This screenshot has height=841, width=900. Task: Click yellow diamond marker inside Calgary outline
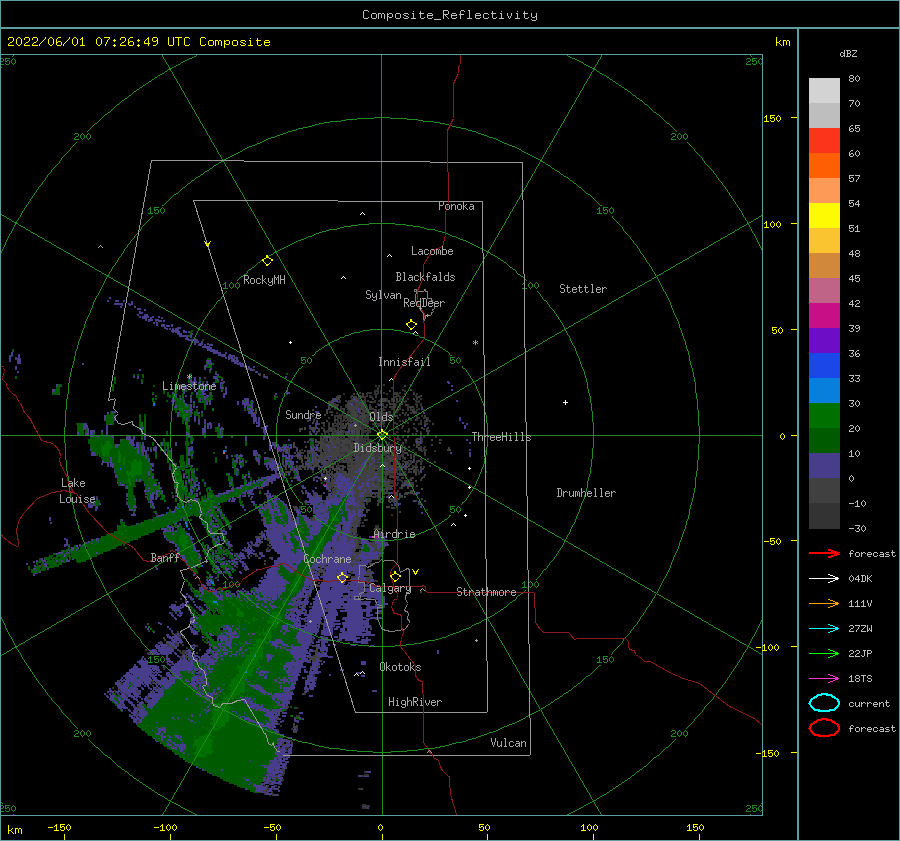395,576
